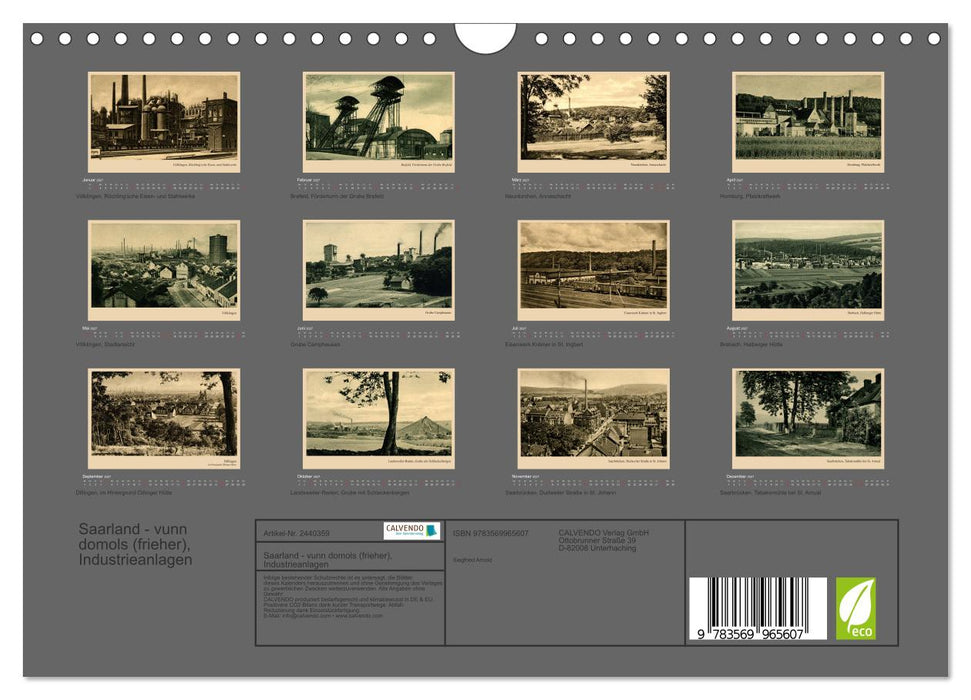
Task: Open the April Homburg Pfalzkraftwerk photo
Action: tap(808, 122)
